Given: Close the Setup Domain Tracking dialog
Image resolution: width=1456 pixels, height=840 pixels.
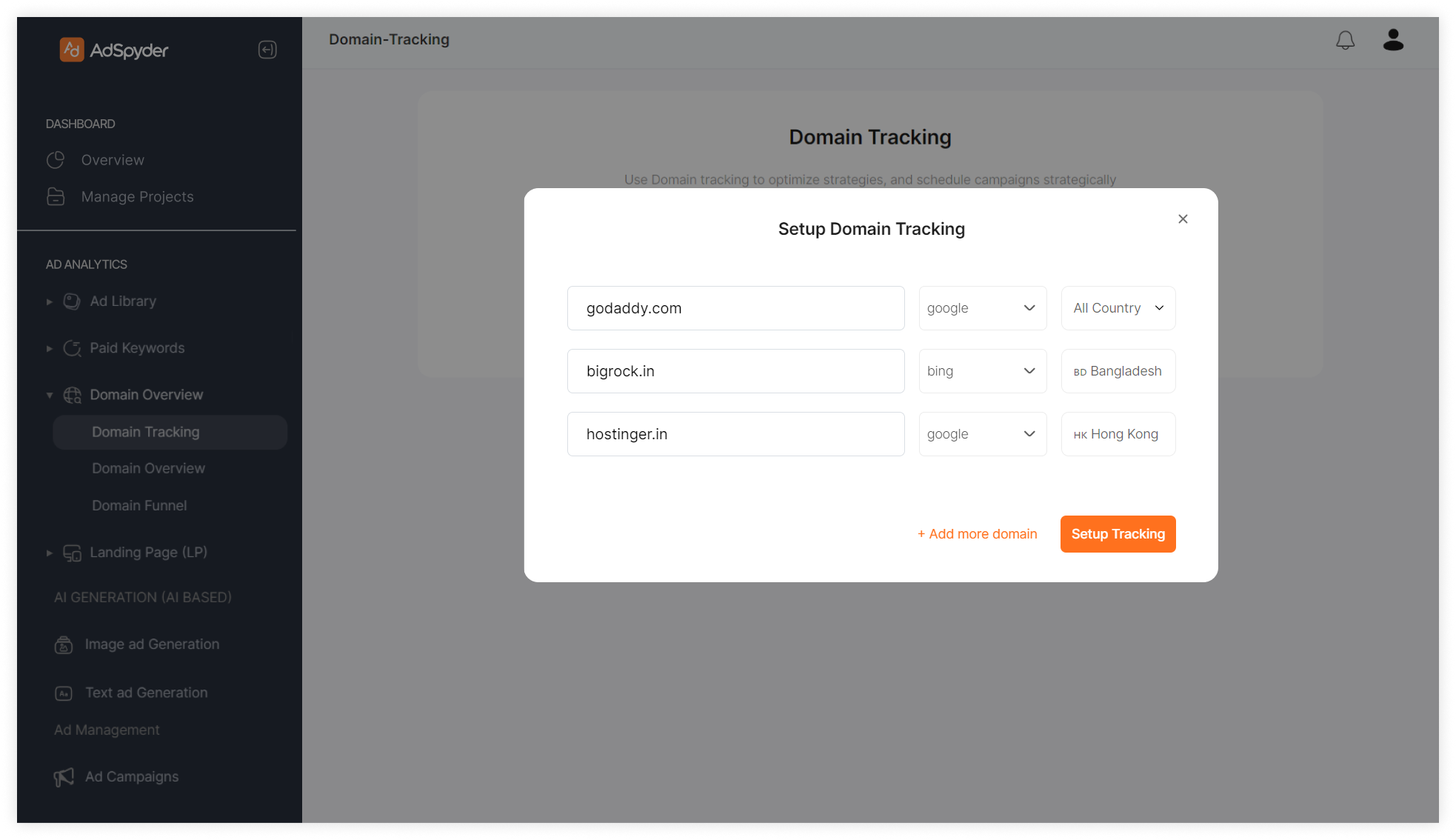Looking at the screenshot, I should coord(1183,219).
